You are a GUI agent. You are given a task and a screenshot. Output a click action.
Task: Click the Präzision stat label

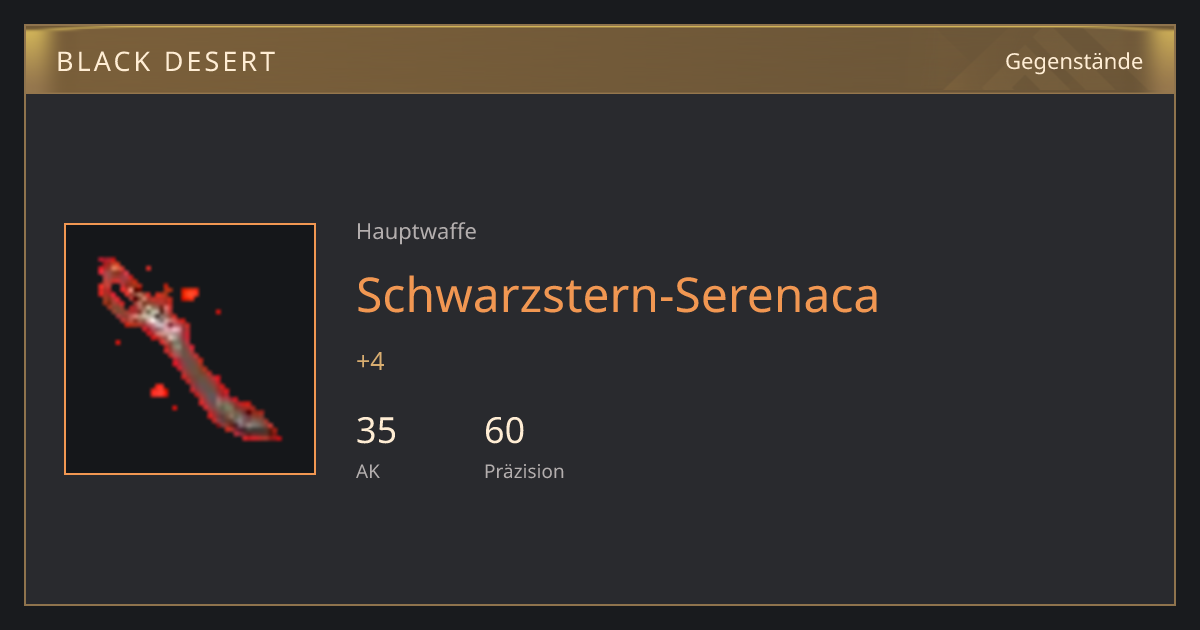(524, 471)
